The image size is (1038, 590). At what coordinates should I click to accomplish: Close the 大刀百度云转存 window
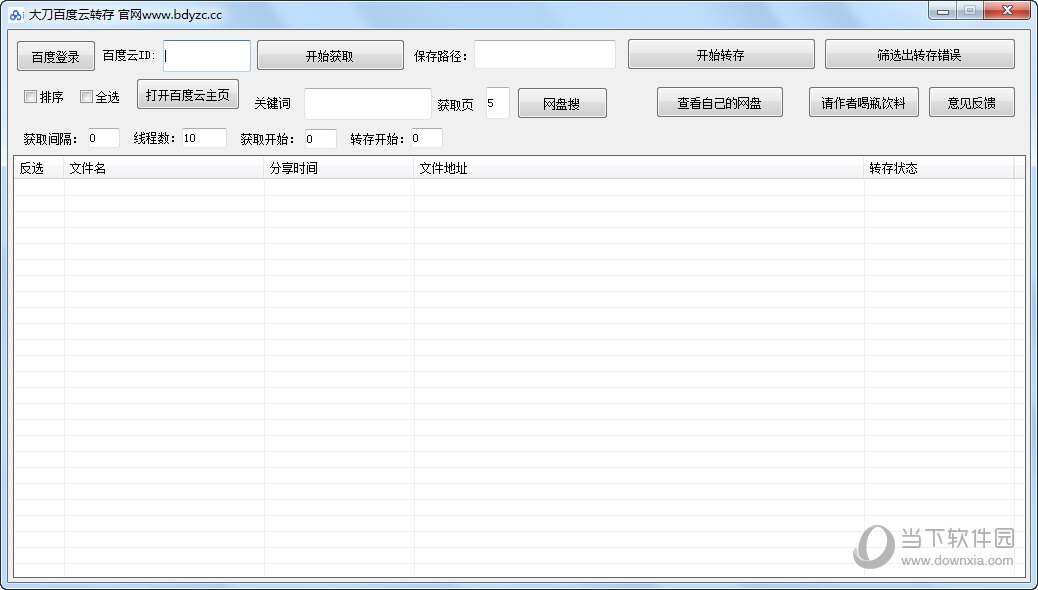tap(1007, 11)
